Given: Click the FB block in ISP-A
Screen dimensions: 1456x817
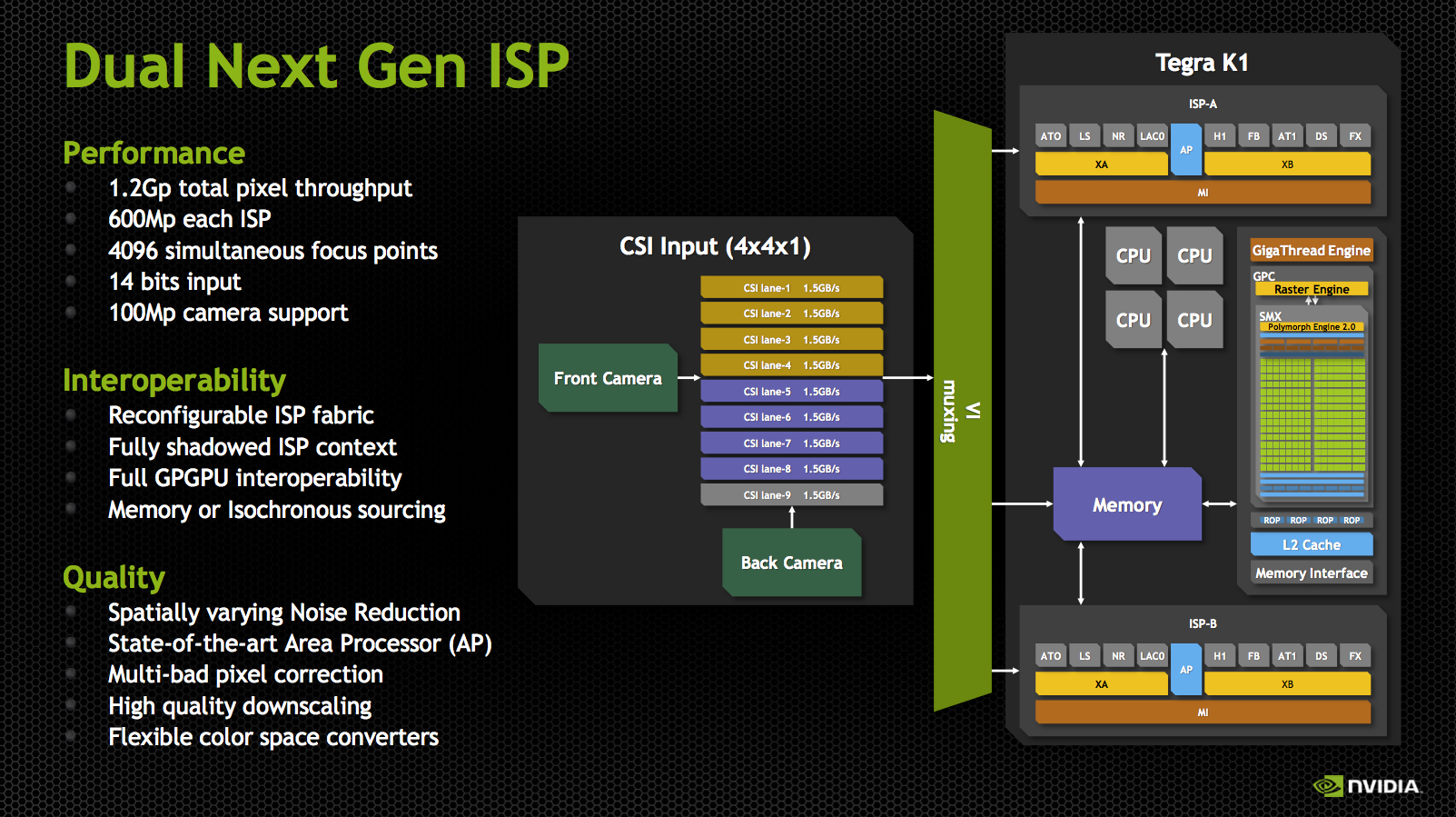Looking at the screenshot, I should coord(1253,136).
